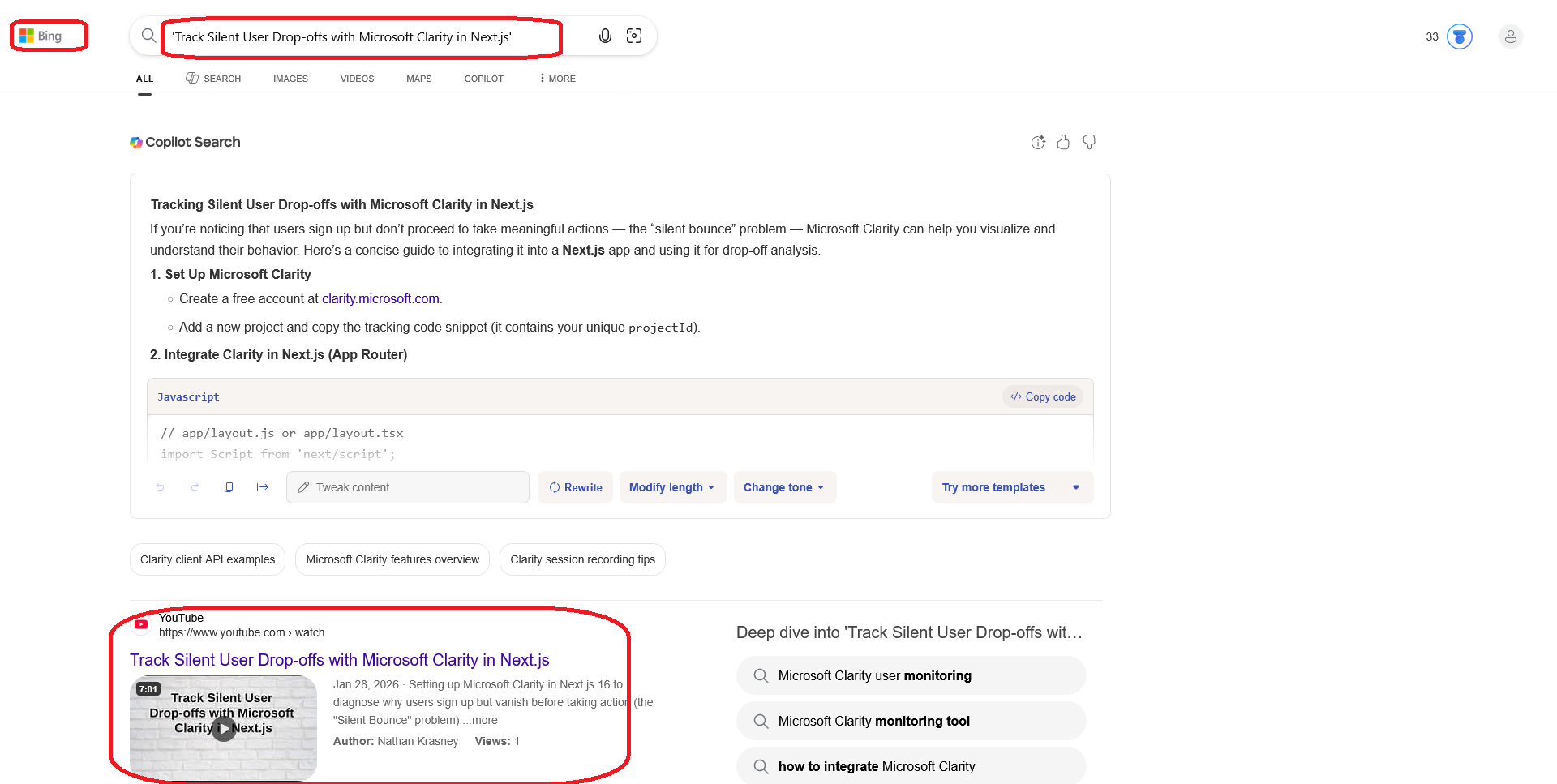The image size is (1557, 784).
Task: Switch to the COPILOT tab
Action: (x=483, y=79)
